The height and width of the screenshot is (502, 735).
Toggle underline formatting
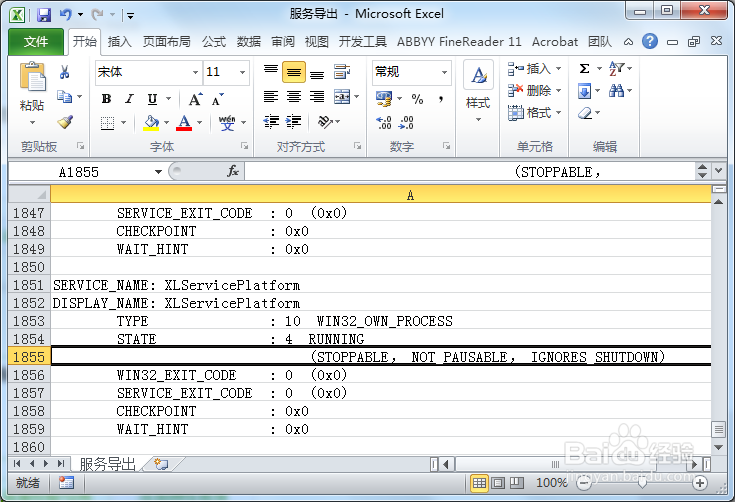tap(152, 99)
